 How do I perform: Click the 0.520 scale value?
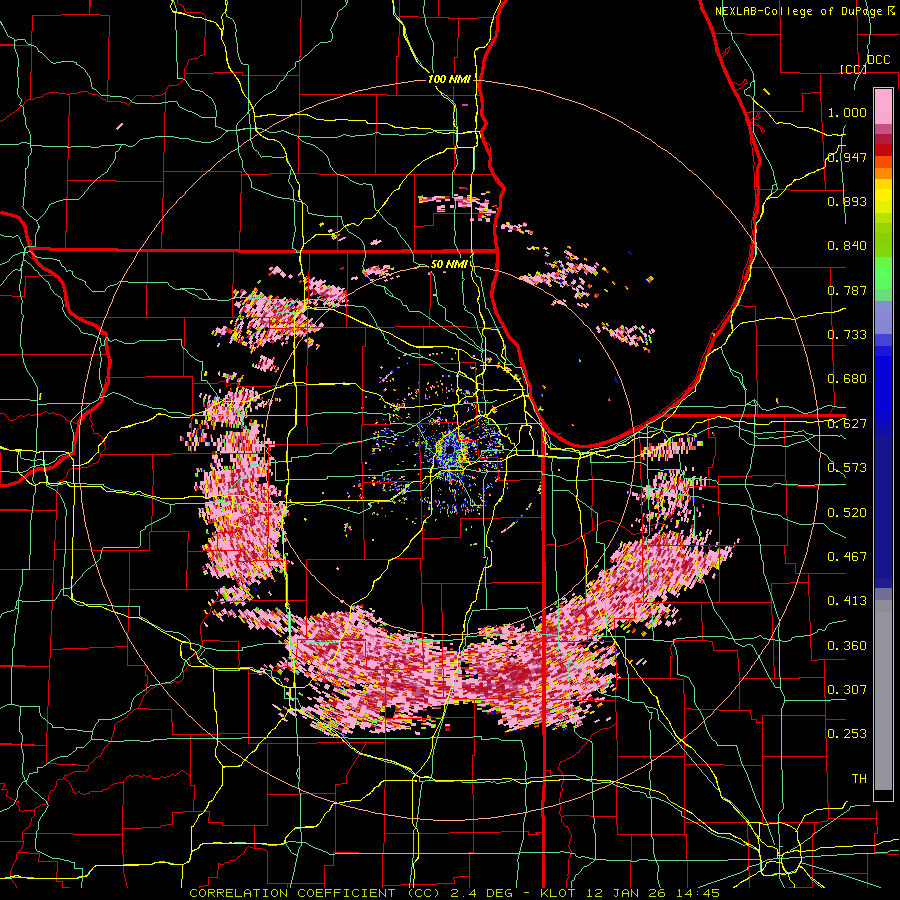(847, 512)
